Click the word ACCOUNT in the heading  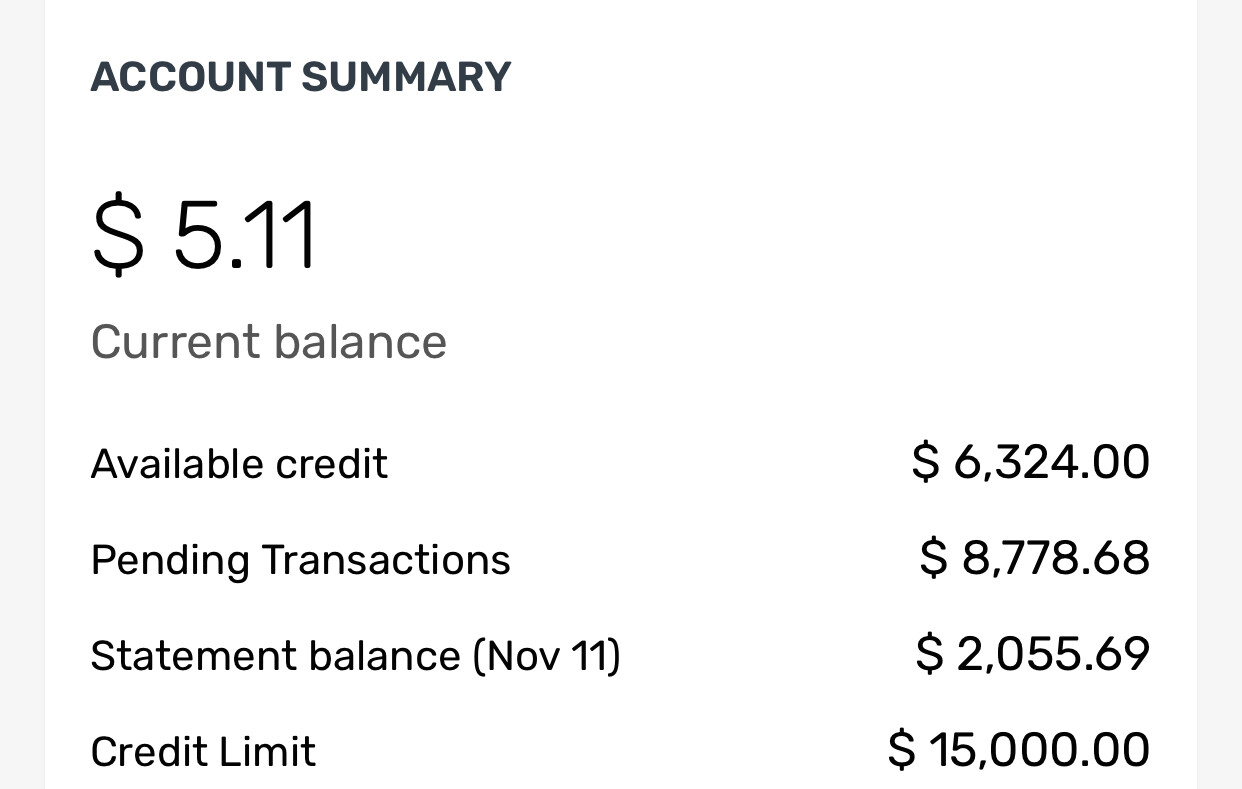tap(190, 77)
